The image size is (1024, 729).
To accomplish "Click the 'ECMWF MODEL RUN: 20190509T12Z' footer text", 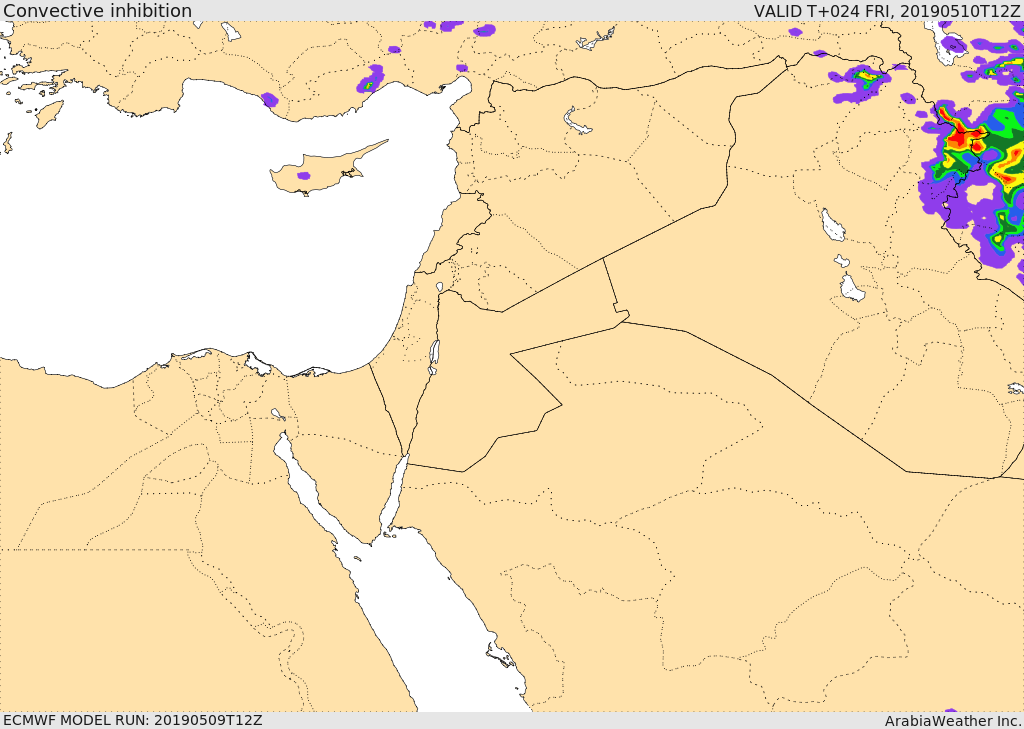I will tap(133, 721).
